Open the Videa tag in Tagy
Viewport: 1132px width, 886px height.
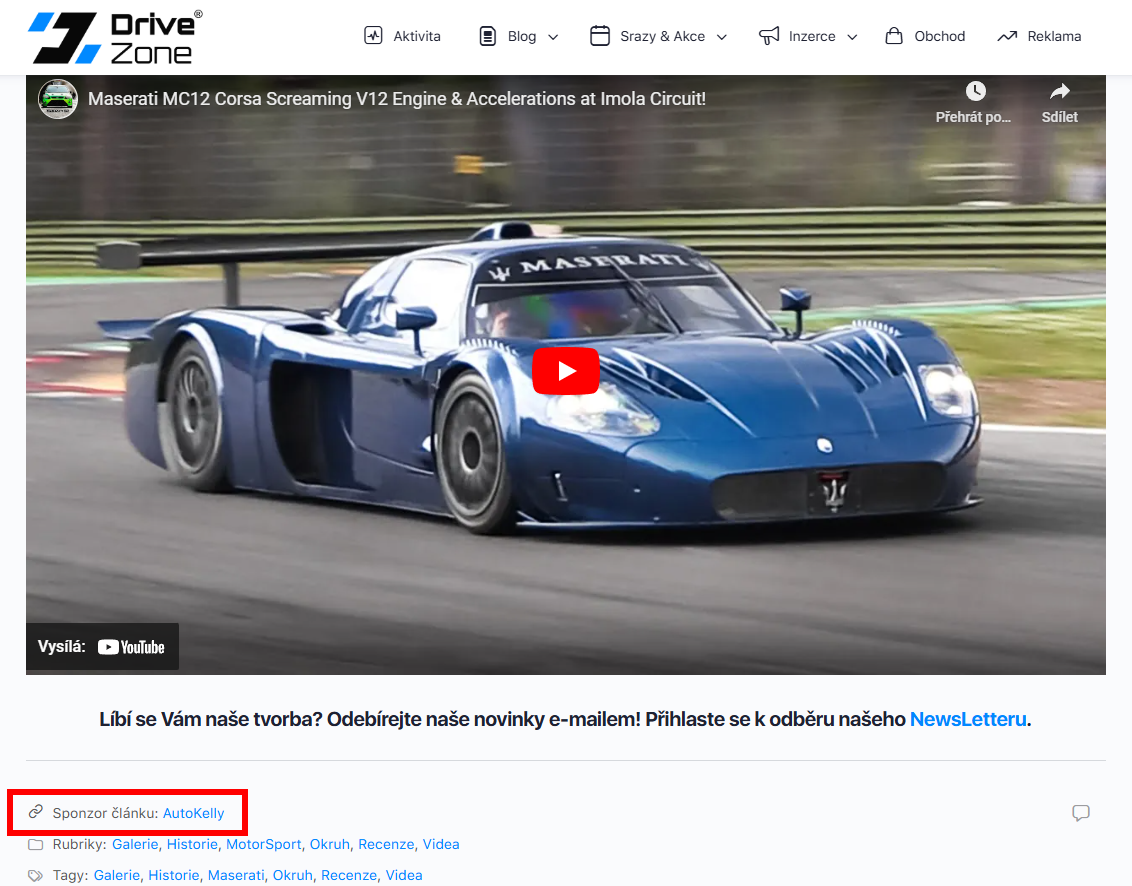click(x=404, y=875)
